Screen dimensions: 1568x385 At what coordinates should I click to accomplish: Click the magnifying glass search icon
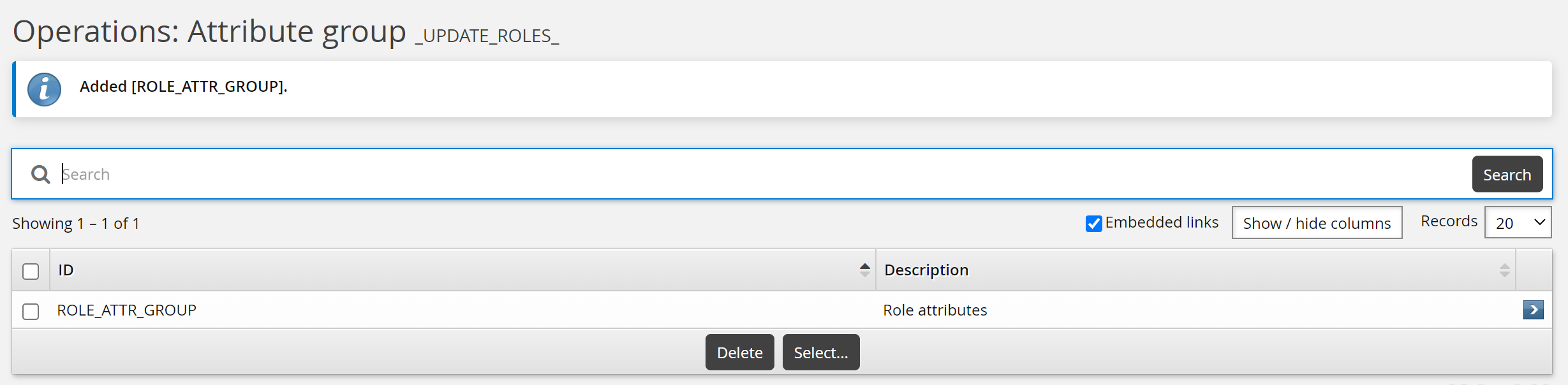tap(40, 173)
